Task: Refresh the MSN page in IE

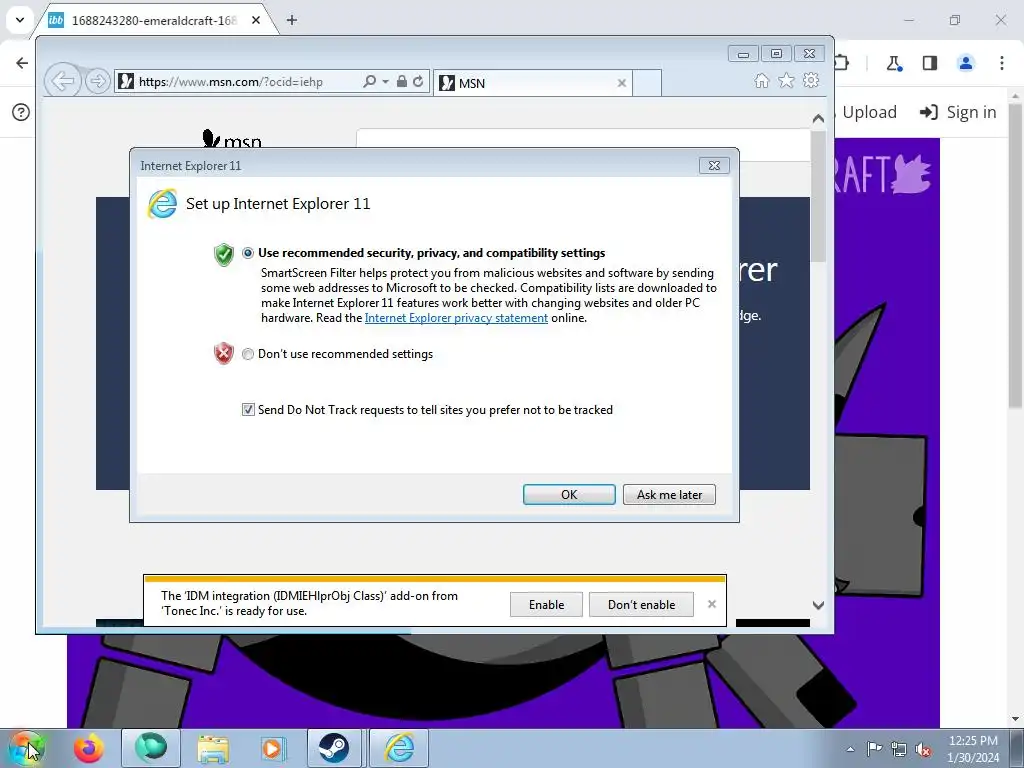Action: (418, 82)
